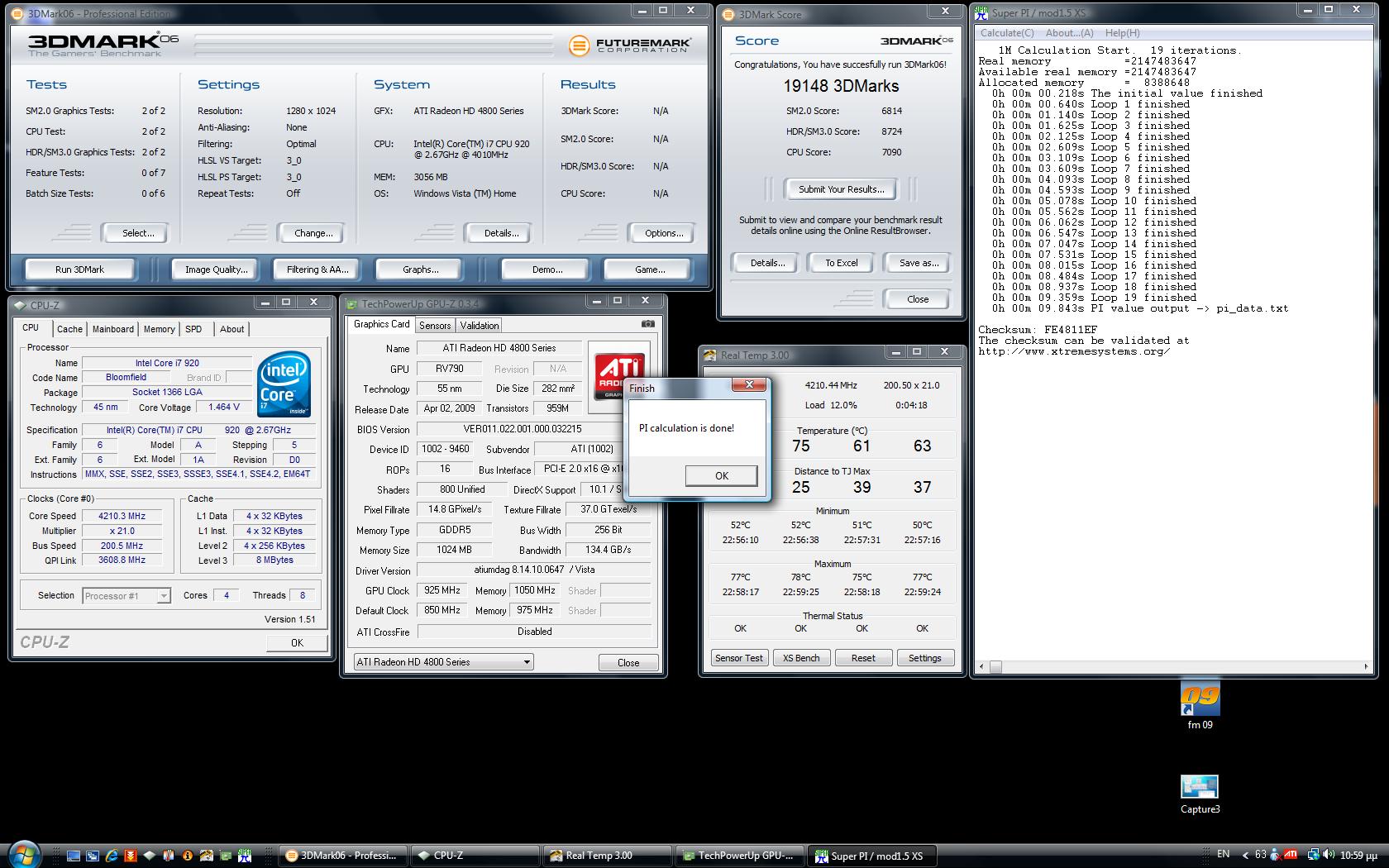
Task: Open the Help(H) menu in Super PI
Action: [x=1122, y=33]
